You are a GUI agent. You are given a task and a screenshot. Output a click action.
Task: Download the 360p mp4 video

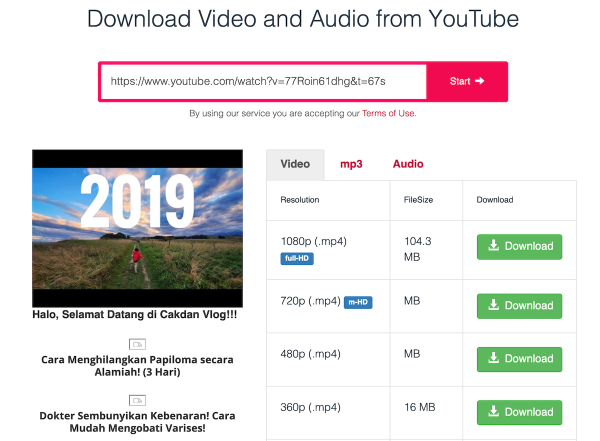point(519,412)
